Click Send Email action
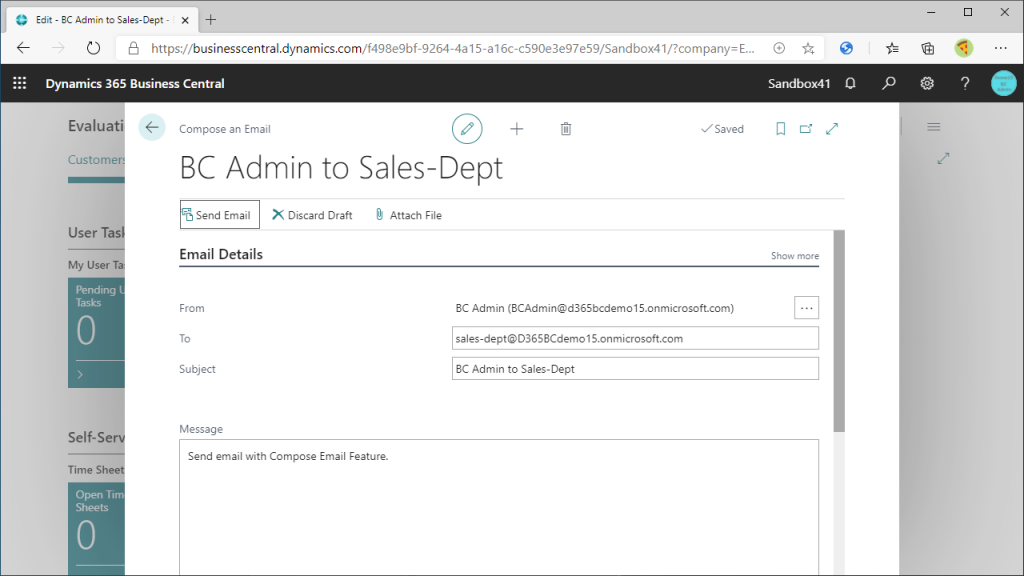Screen dimensions: 1024x576 pos(219,215)
